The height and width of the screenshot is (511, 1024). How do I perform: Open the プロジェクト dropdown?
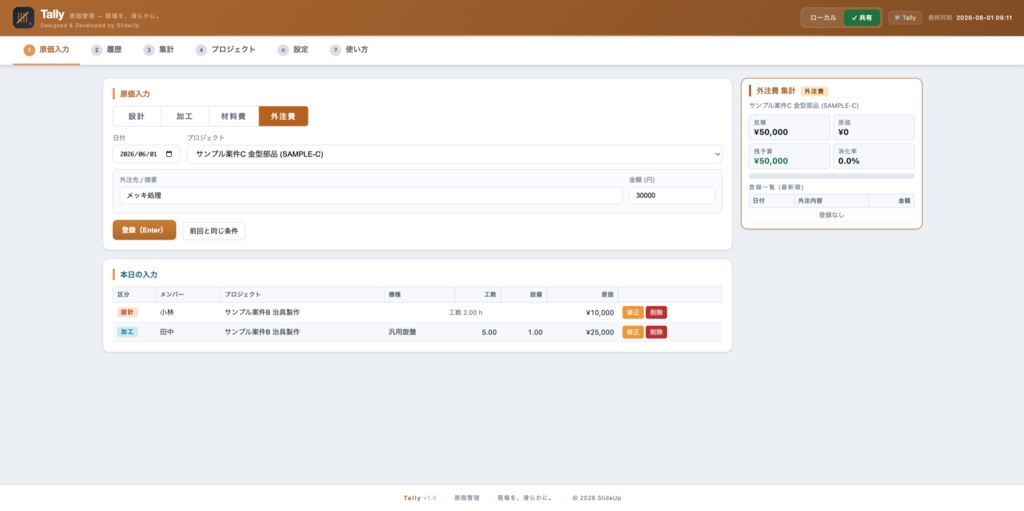point(455,154)
